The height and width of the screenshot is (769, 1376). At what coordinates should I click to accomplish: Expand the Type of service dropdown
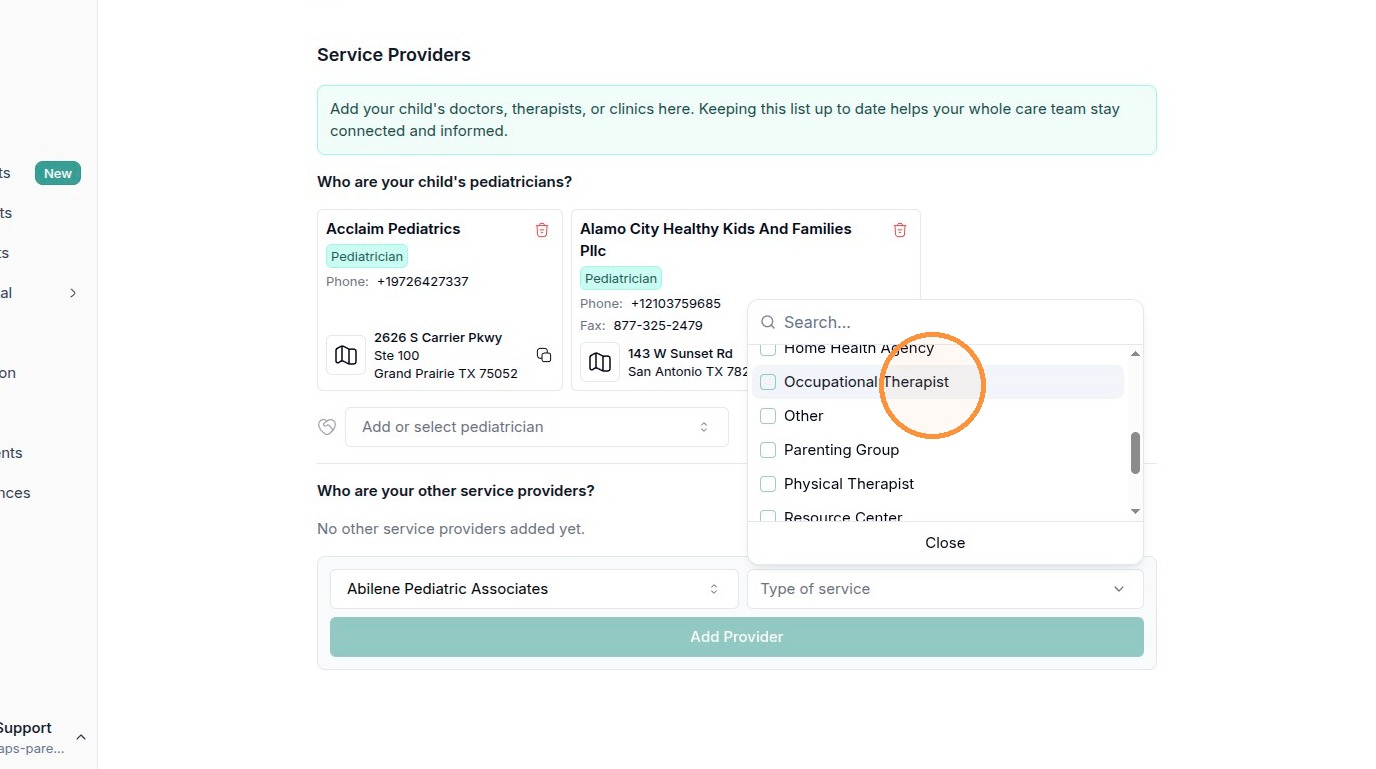tap(945, 589)
